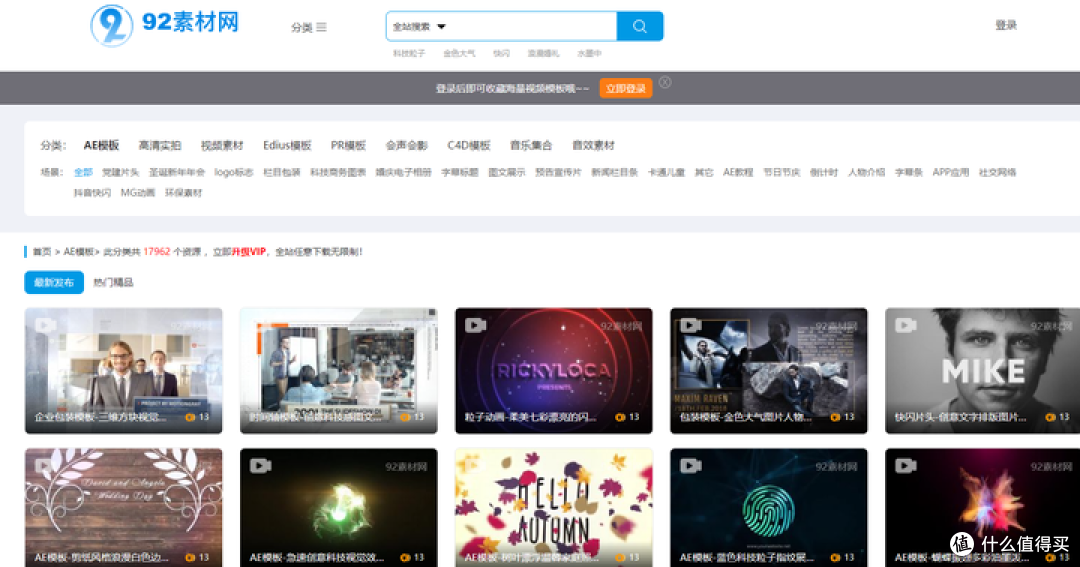The image size is (1080, 567).
Task: Choose the 社交网络 scene filter
Action: point(997,172)
